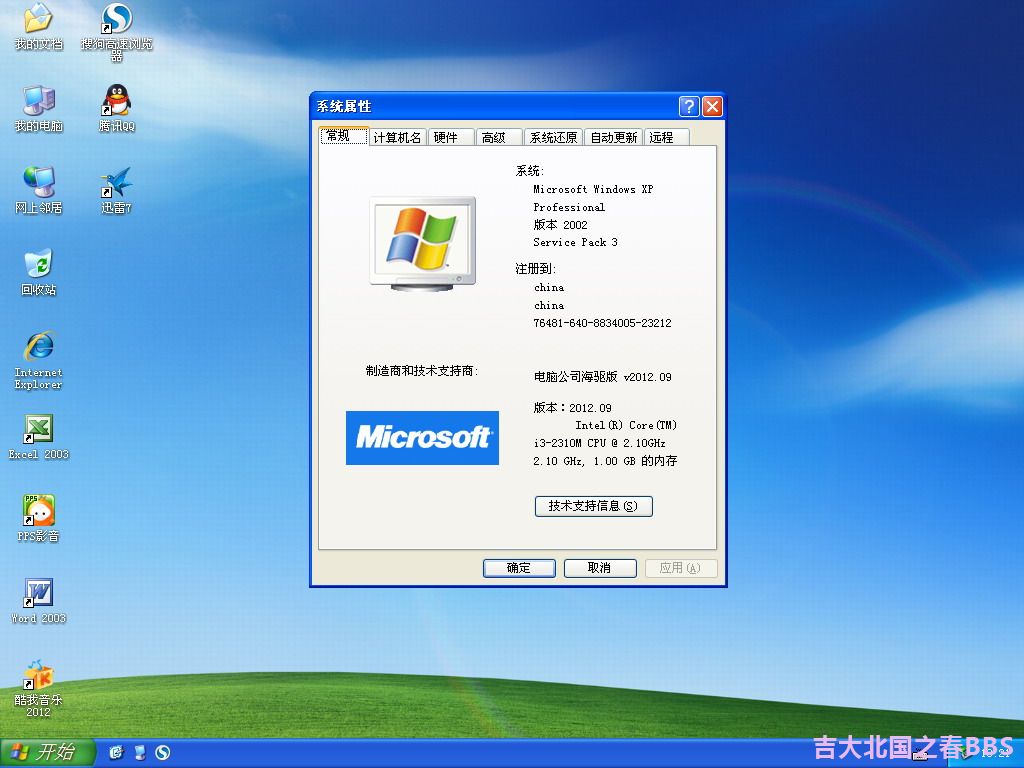Click the Windows XP logo monitor image

click(423, 243)
